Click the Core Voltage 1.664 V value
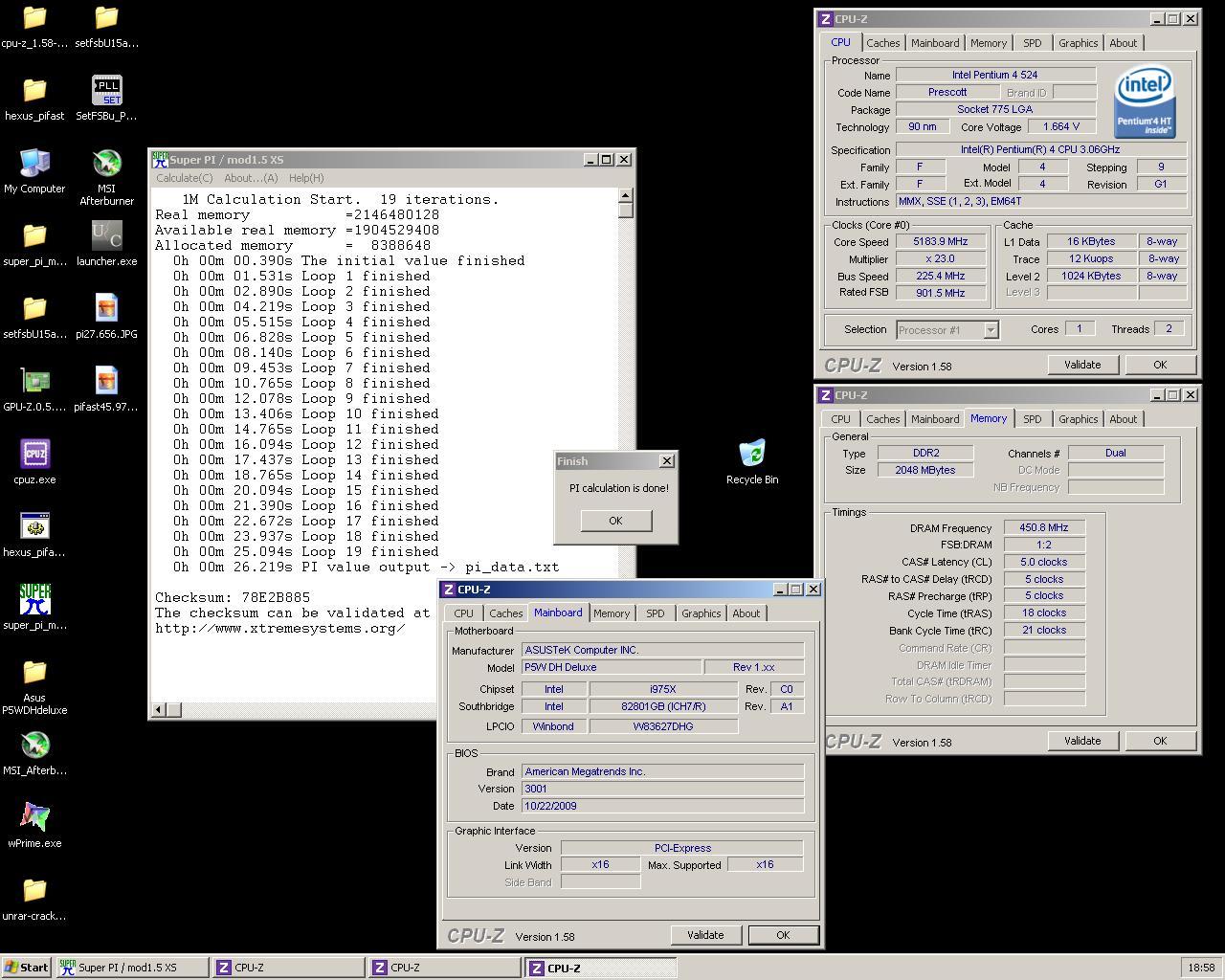The image size is (1225, 980). (x=1062, y=126)
